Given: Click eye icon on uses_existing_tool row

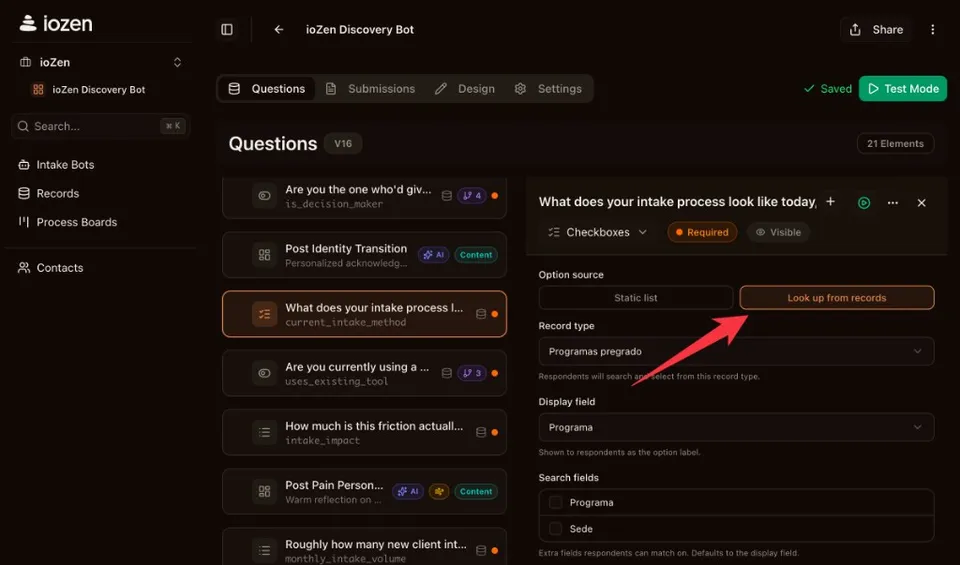Looking at the screenshot, I should pyautogui.click(x=264, y=373).
